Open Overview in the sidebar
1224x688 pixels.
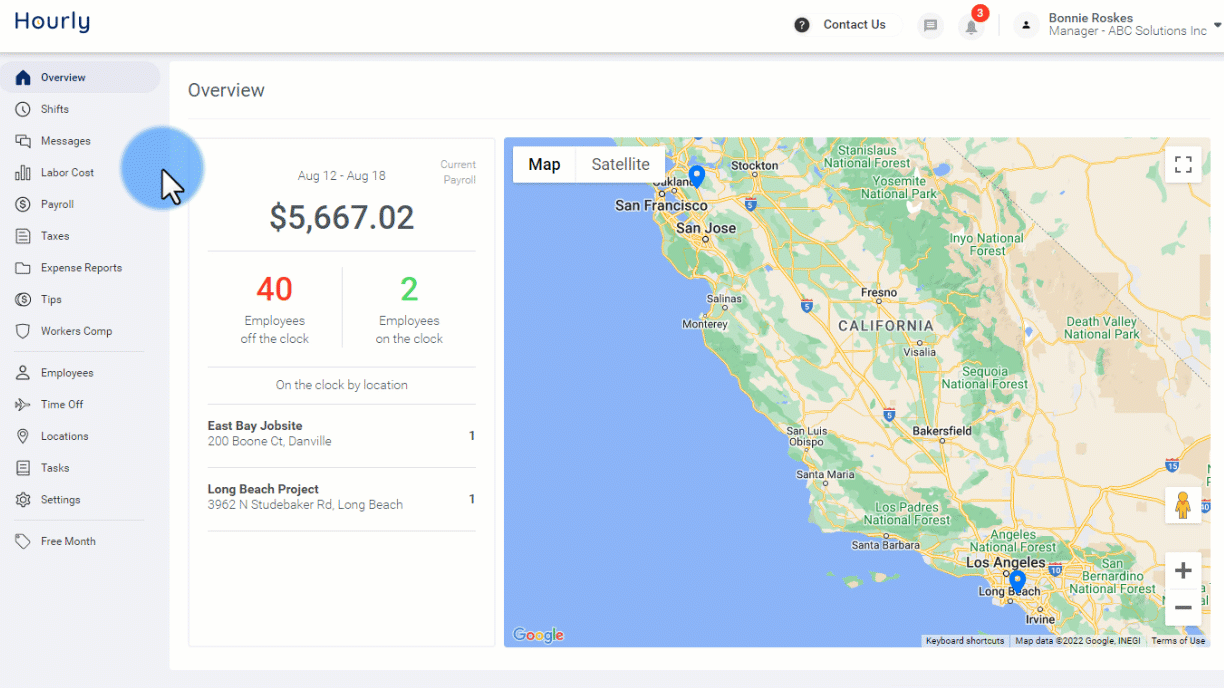pyautogui.click(x=81, y=77)
